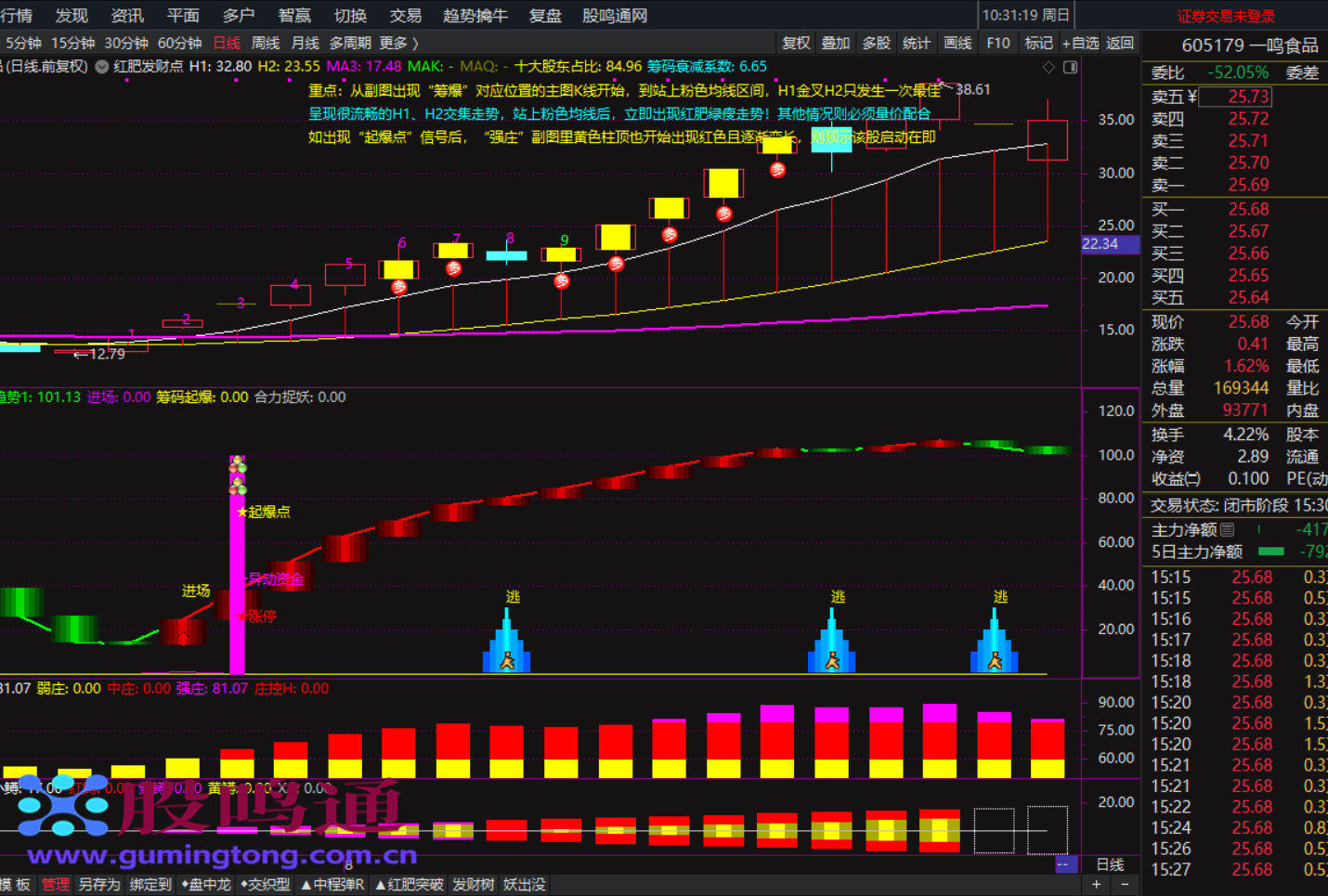Select the 周线 period tab

(x=266, y=43)
